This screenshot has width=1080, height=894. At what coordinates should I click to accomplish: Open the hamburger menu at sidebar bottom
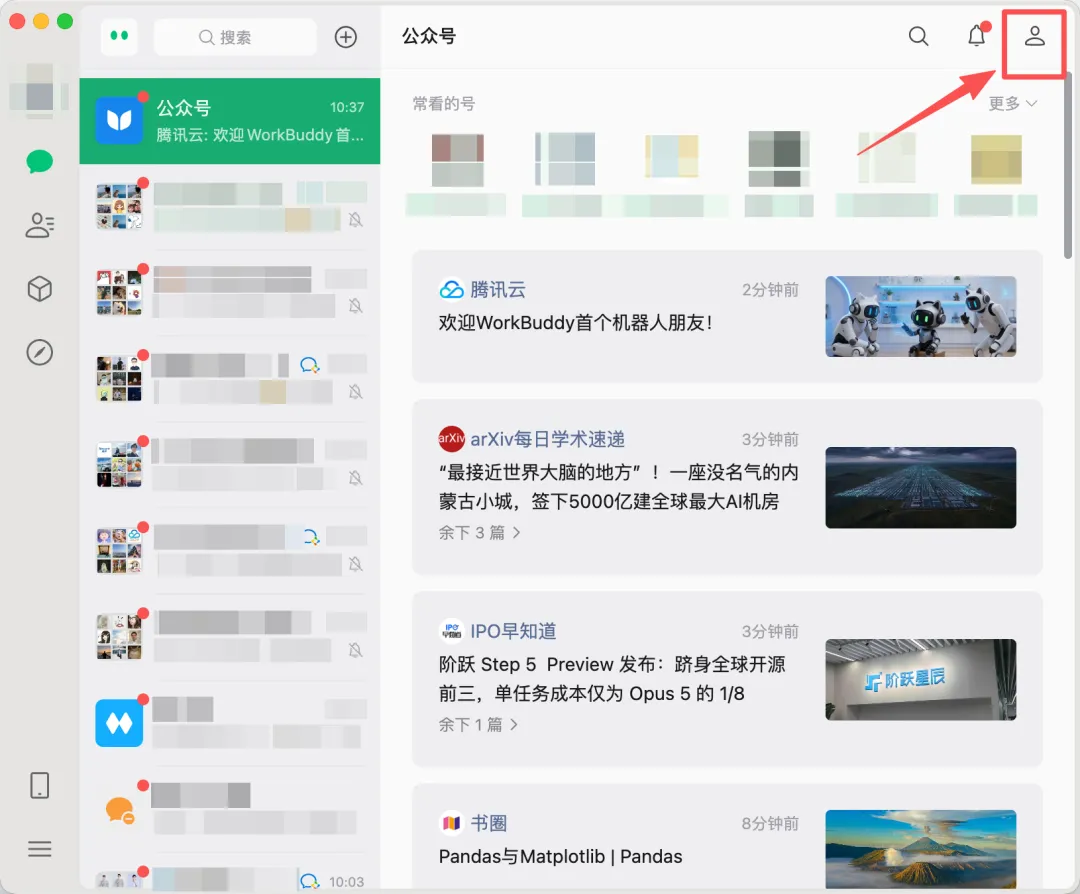tap(39, 849)
